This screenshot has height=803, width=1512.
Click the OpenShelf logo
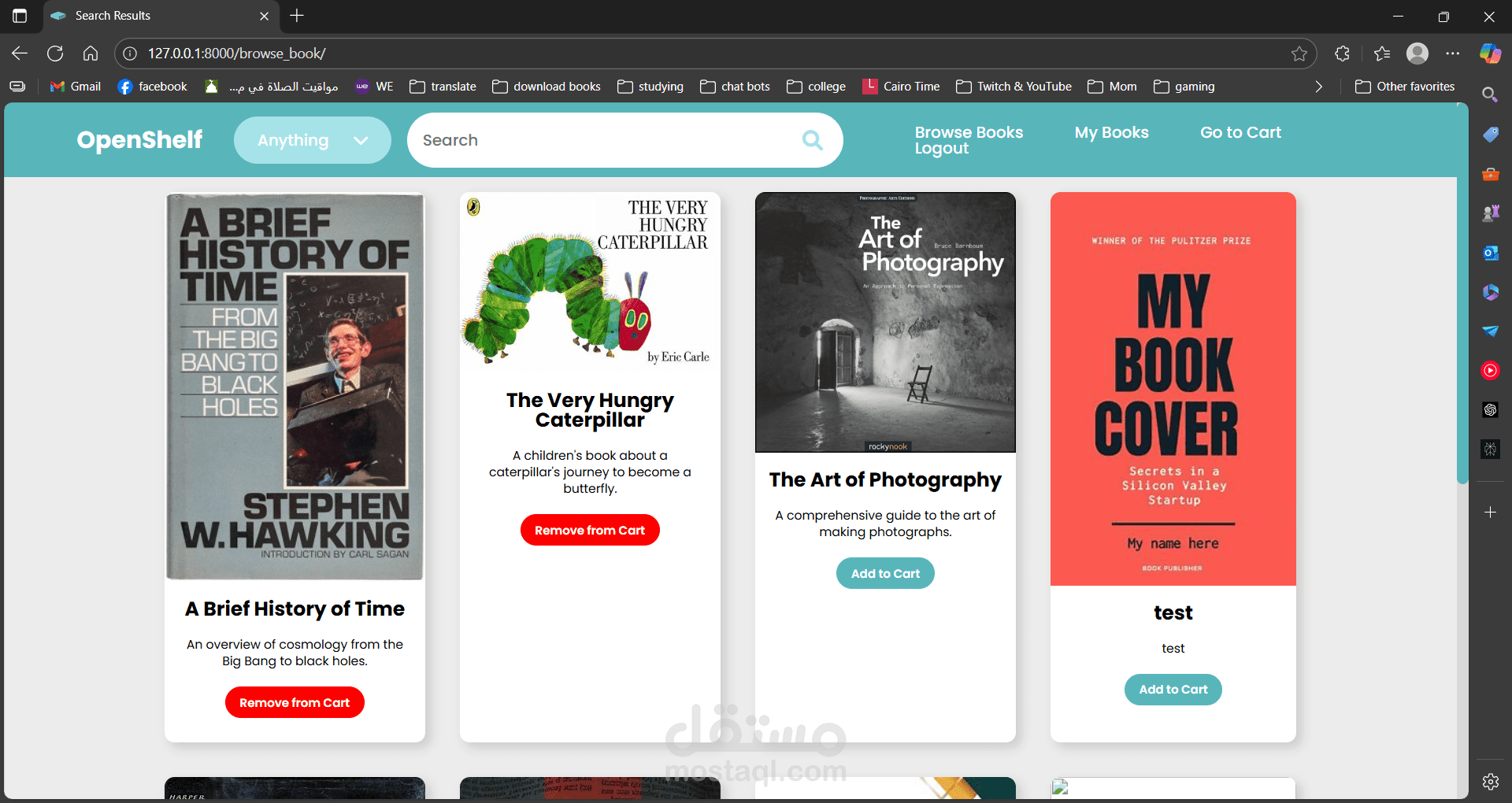pos(139,140)
